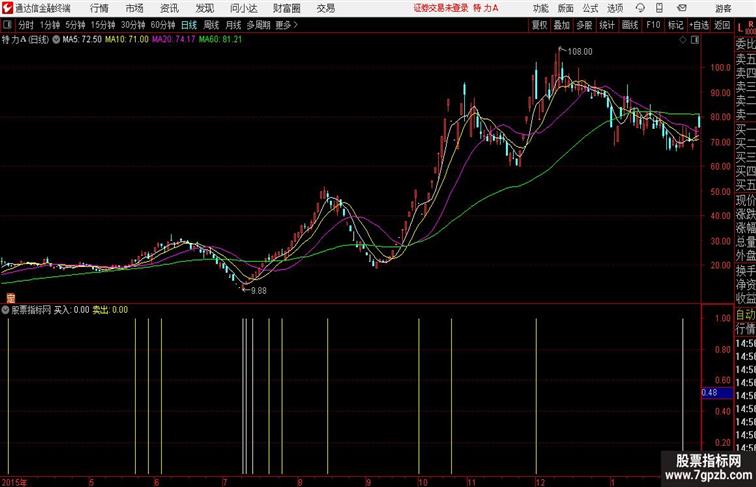The image size is (756, 487).
Task: Click the MA60: 81.21 value
Action: [220, 40]
